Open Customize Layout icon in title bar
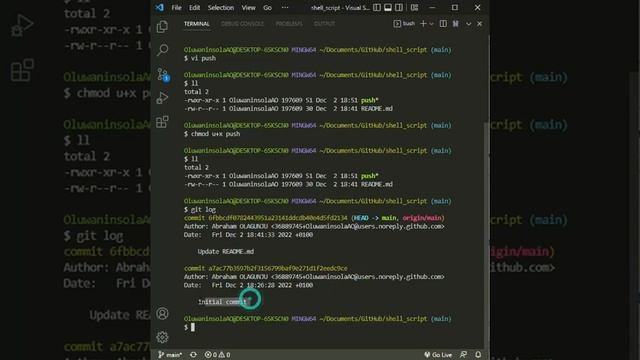The height and width of the screenshot is (360, 640). (414, 7)
